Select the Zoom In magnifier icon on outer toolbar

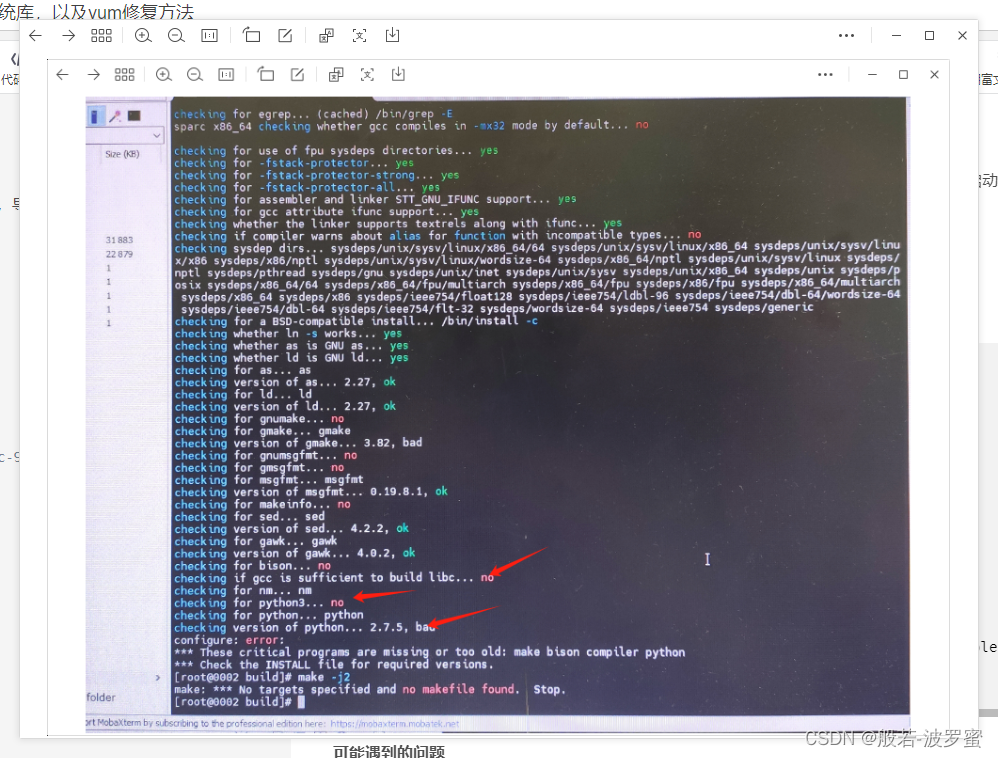pyautogui.click(x=143, y=35)
